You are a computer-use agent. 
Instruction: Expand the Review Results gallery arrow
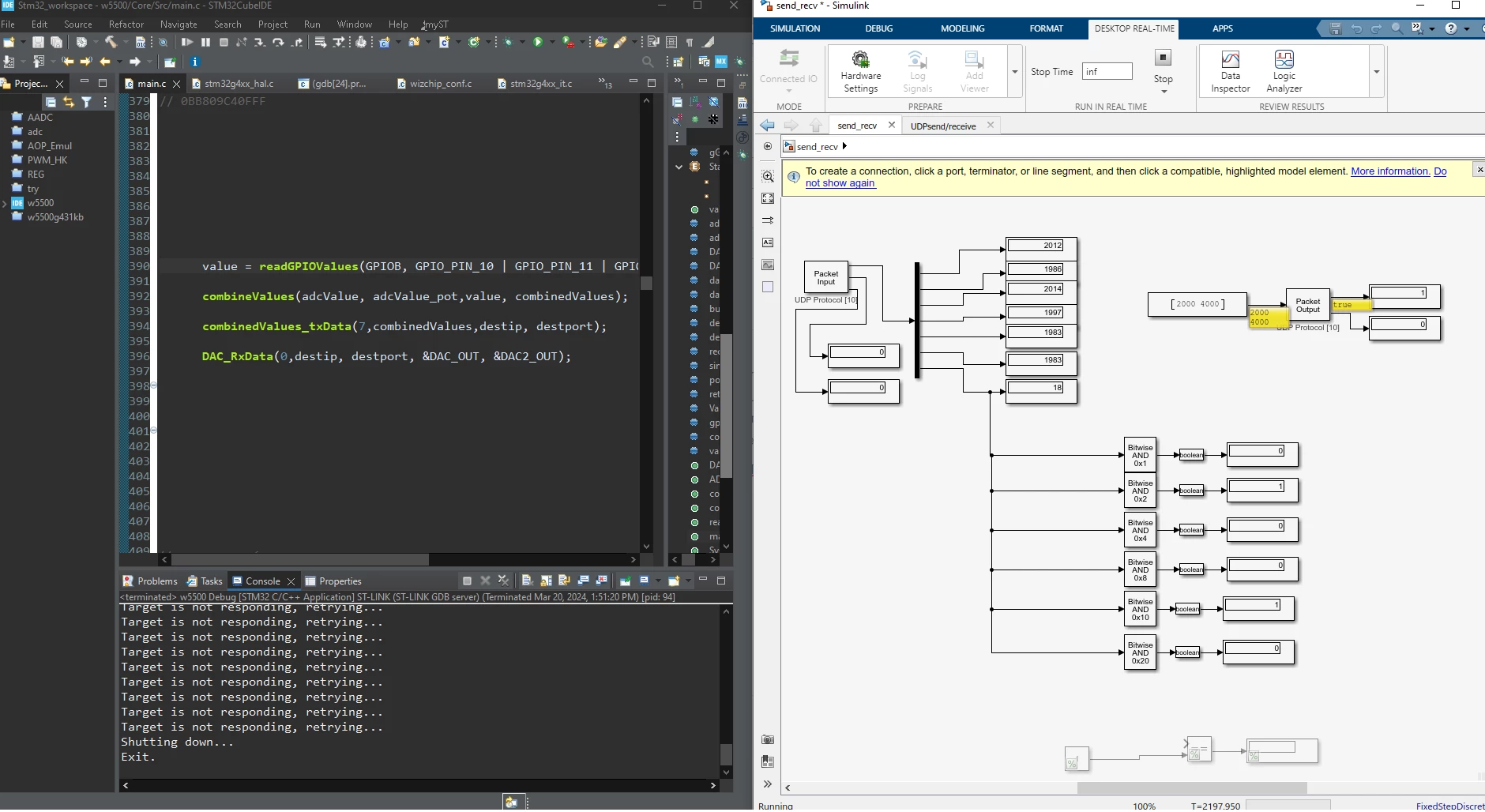(x=1376, y=72)
